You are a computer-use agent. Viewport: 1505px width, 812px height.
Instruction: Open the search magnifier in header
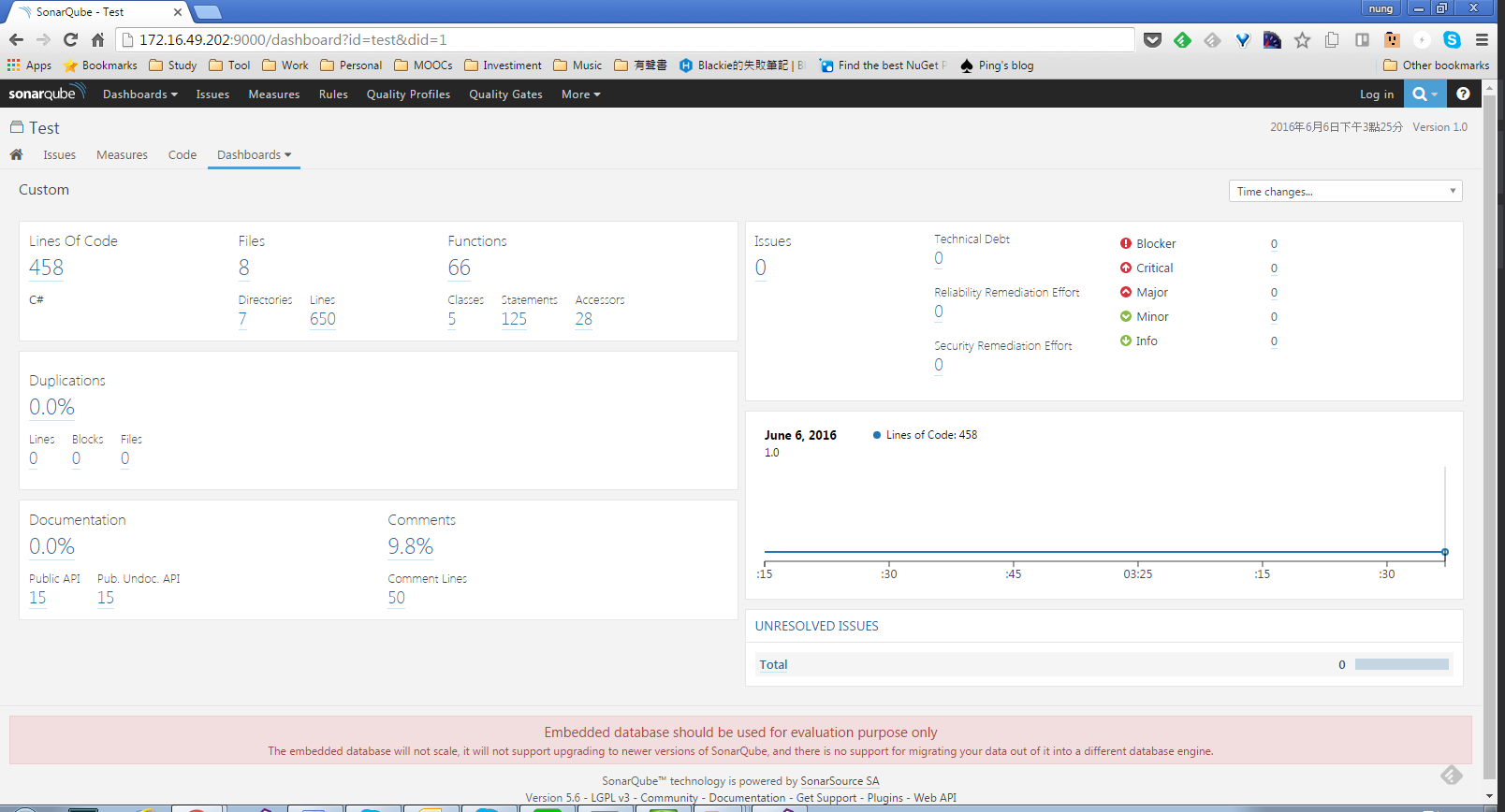tap(1425, 94)
